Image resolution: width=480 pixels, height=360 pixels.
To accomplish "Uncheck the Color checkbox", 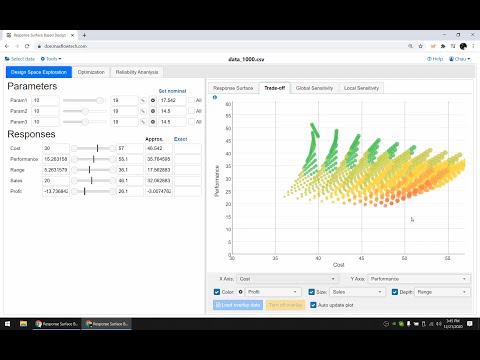I will [x=217, y=292].
